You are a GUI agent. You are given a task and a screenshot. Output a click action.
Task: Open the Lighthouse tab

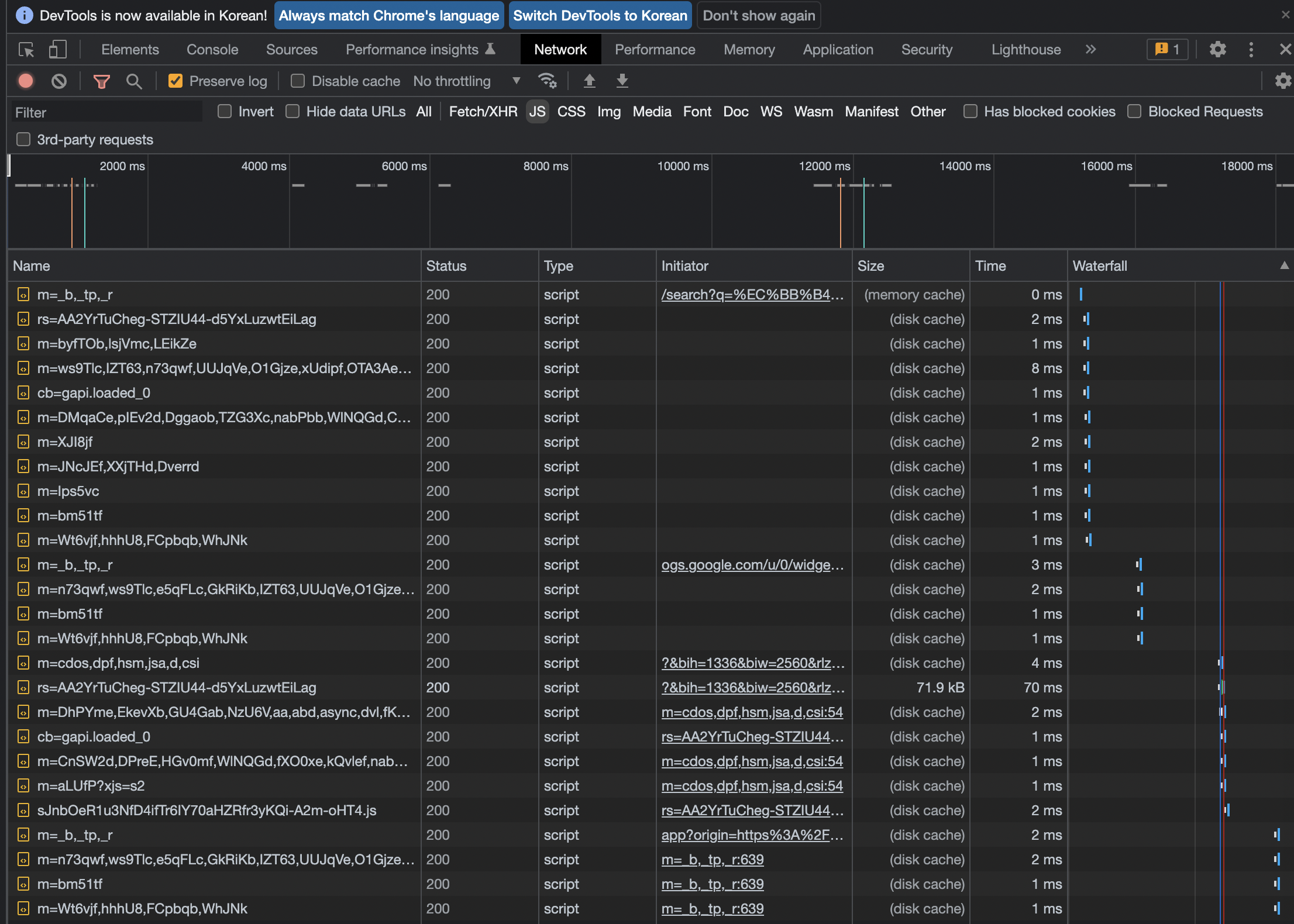[x=1025, y=50]
